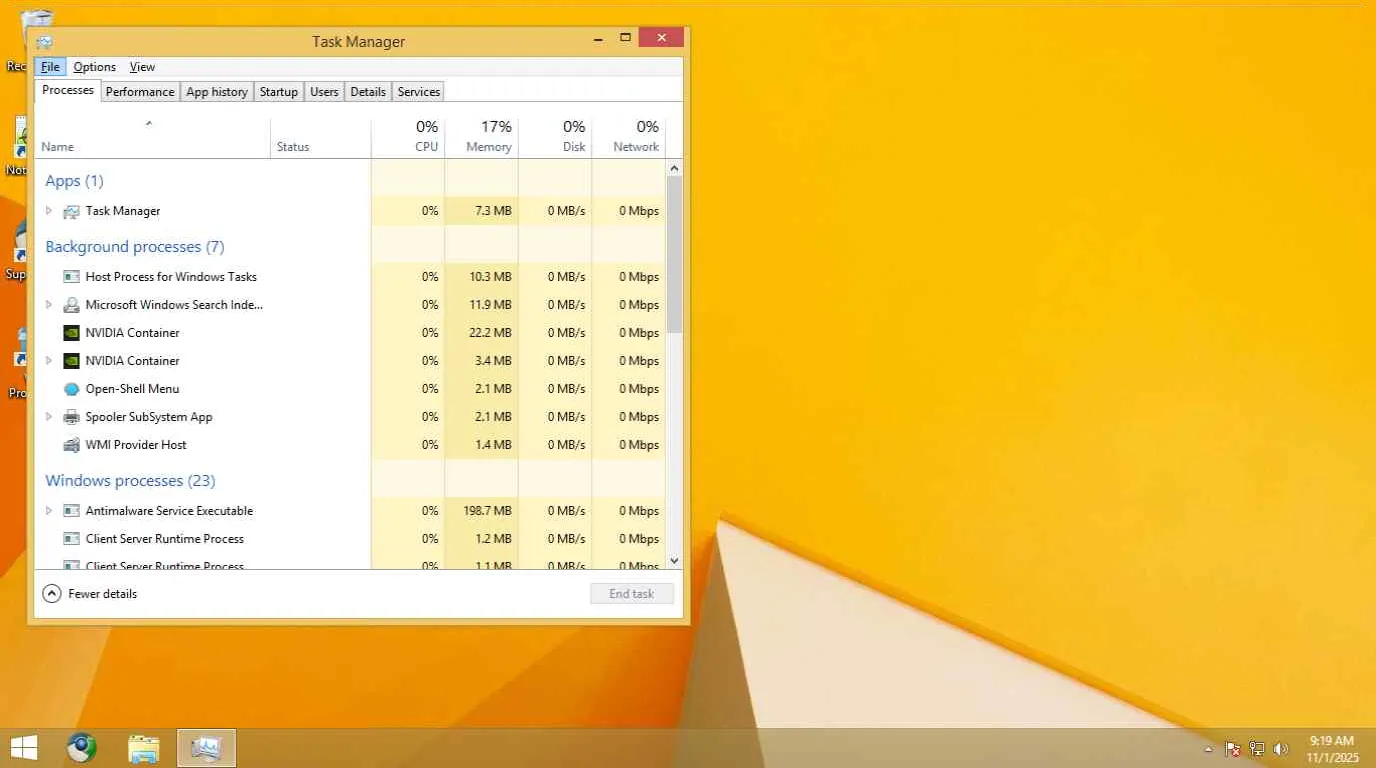The width and height of the screenshot is (1376, 768).
Task: Sort processes by Disk usage column
Action: coord(556,138)
